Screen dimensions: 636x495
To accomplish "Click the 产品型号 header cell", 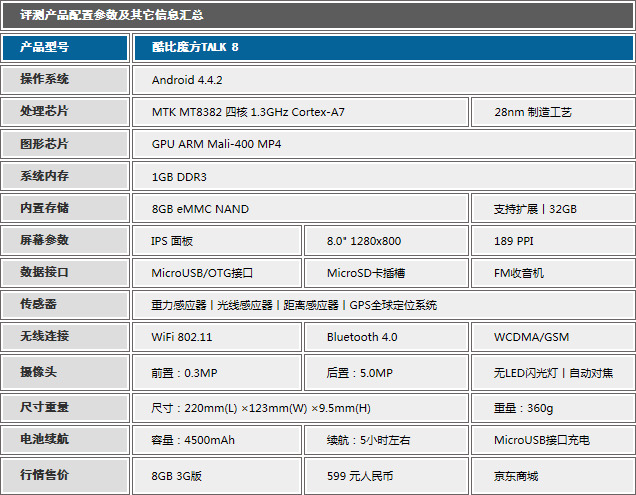I will tap(65, 47).
